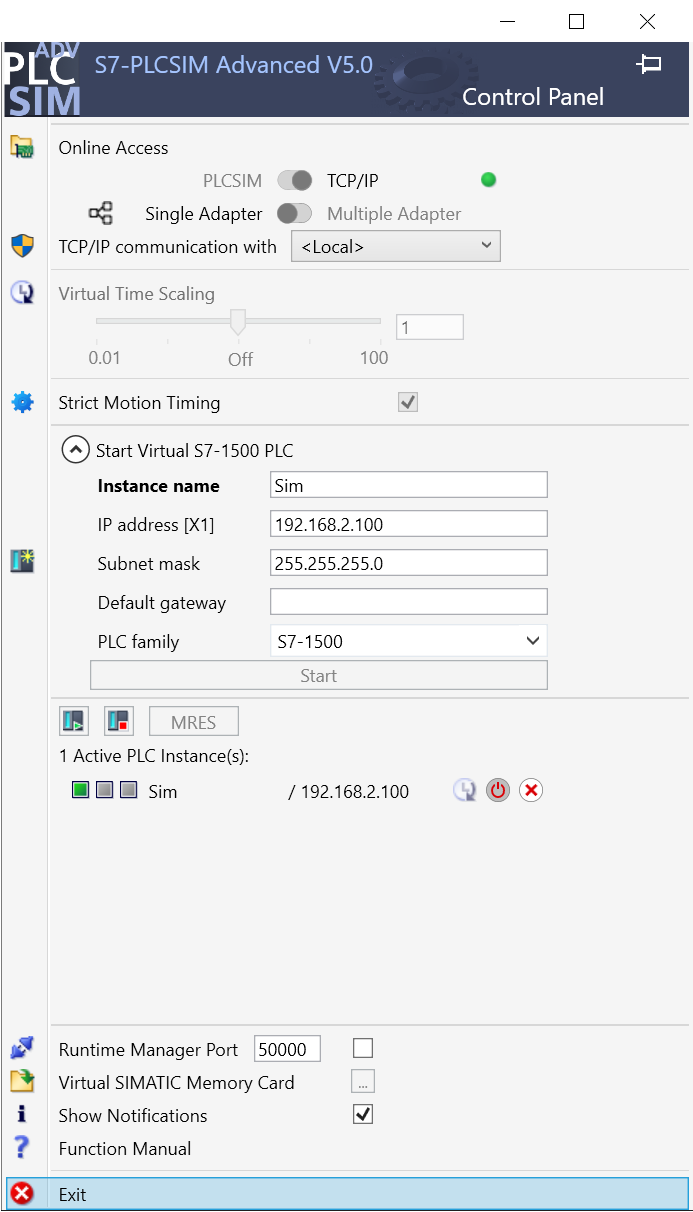Viewport: 693px width, 1212px height.
Task: Remove the Sim instance with red X
Action: point(531,791)
